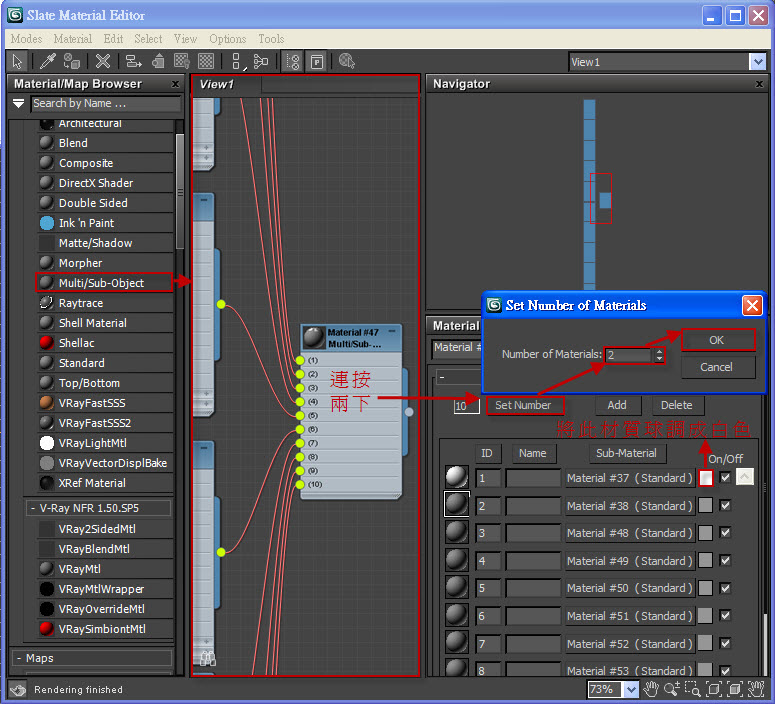Delete selected with the X toolbar icon
This screenshot has height=704, width=775.
tap(103, 62)
